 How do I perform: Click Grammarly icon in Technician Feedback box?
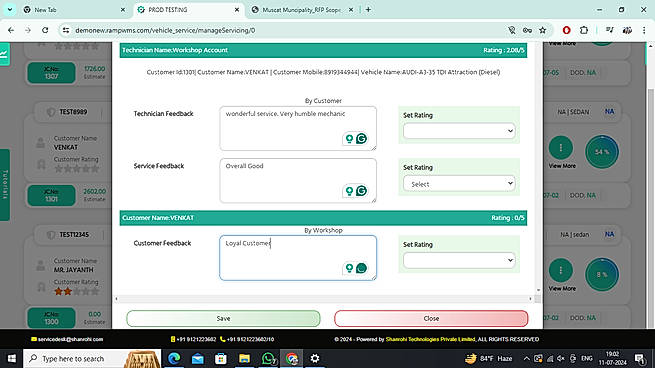(x=362, y=138)
